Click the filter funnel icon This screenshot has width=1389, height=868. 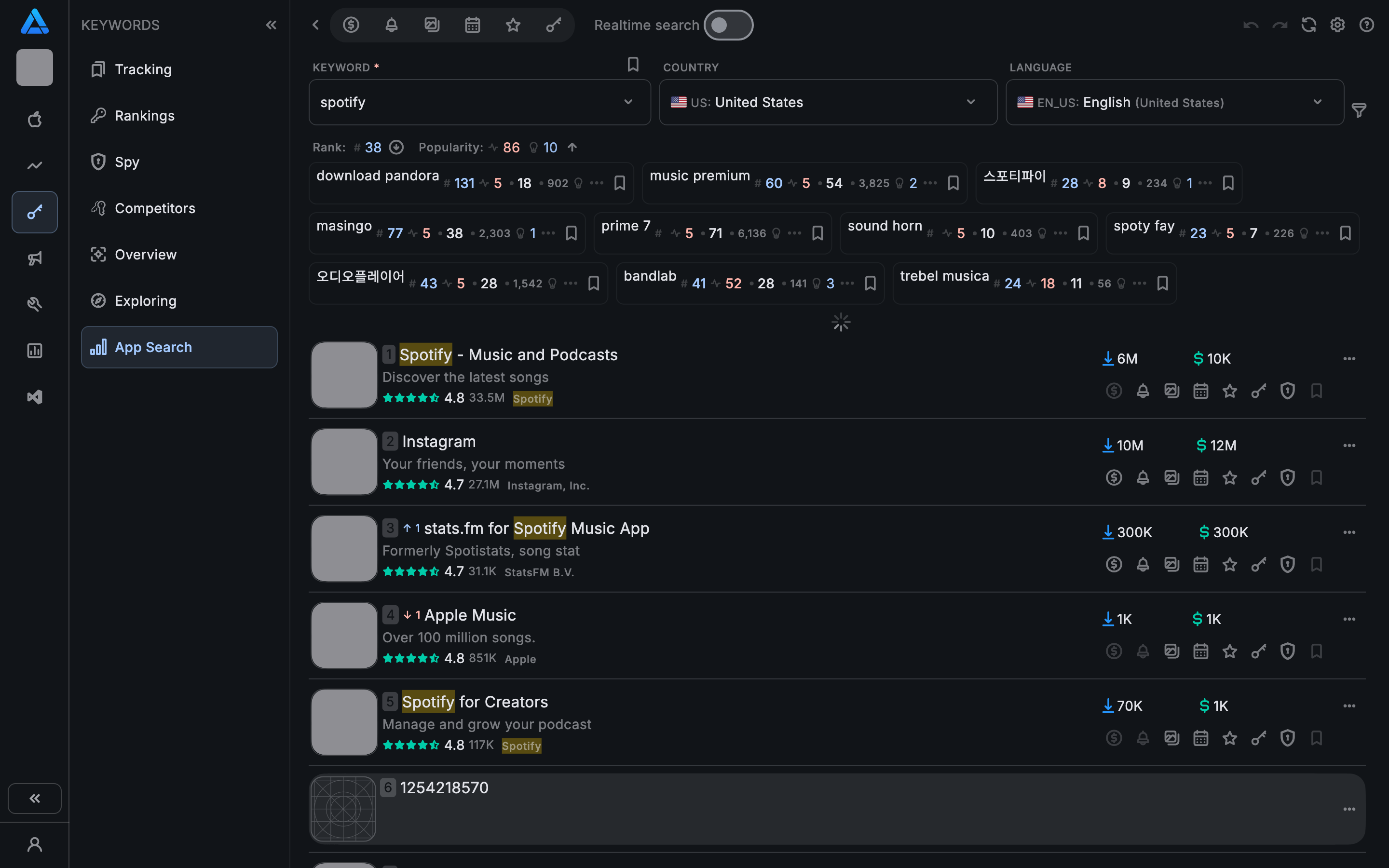point(1359,109)
